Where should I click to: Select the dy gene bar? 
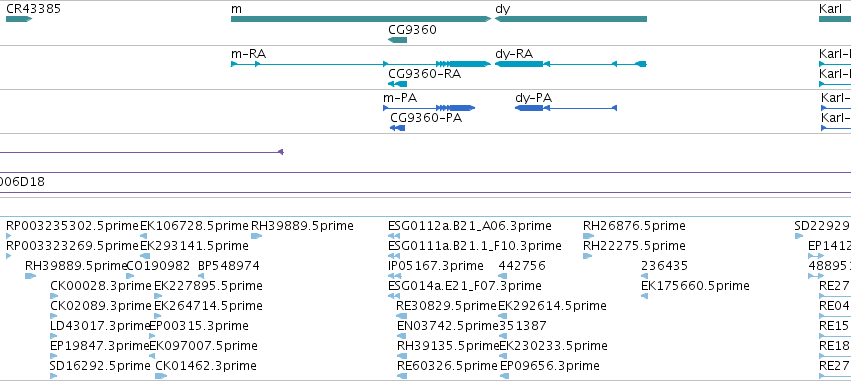[570, 19]
